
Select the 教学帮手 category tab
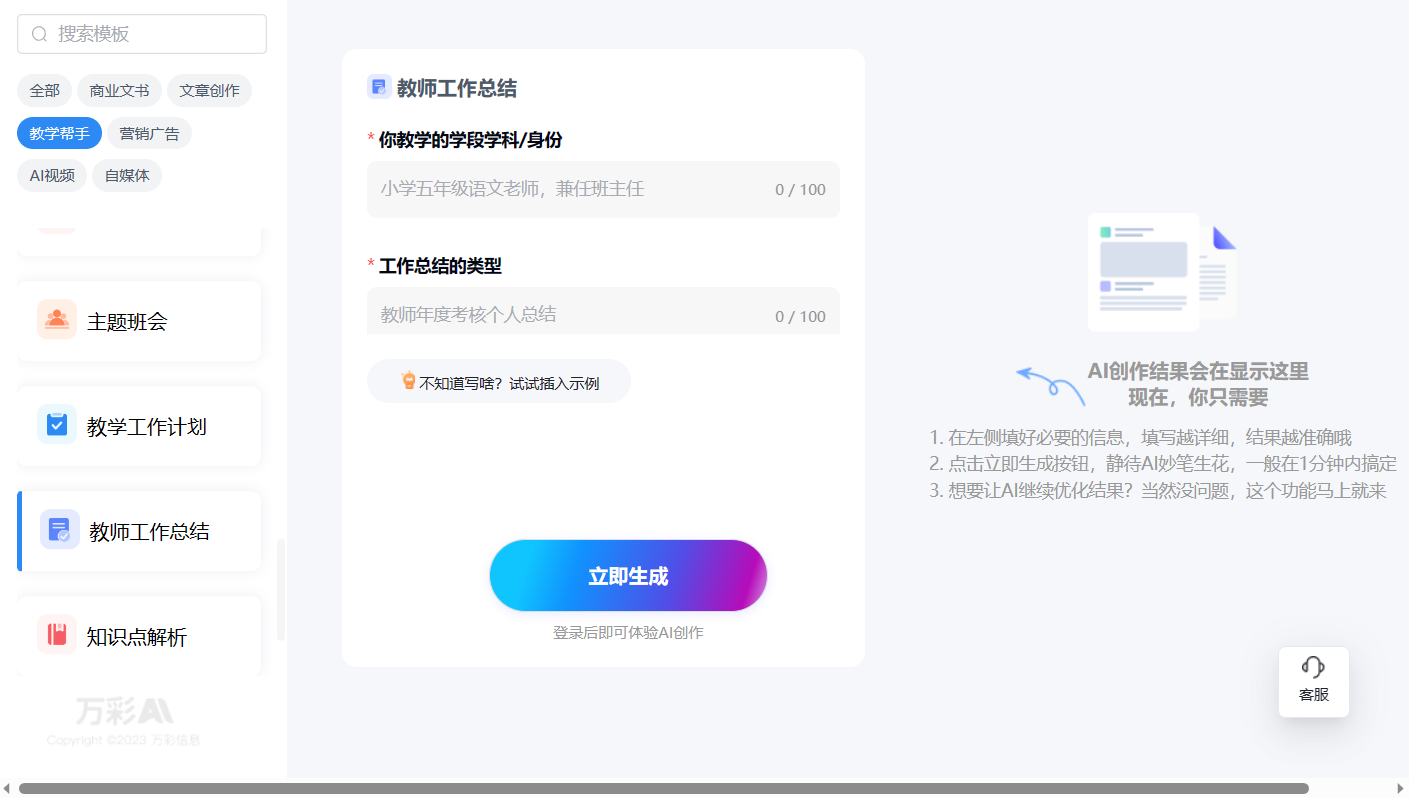(x=59, y=133)
